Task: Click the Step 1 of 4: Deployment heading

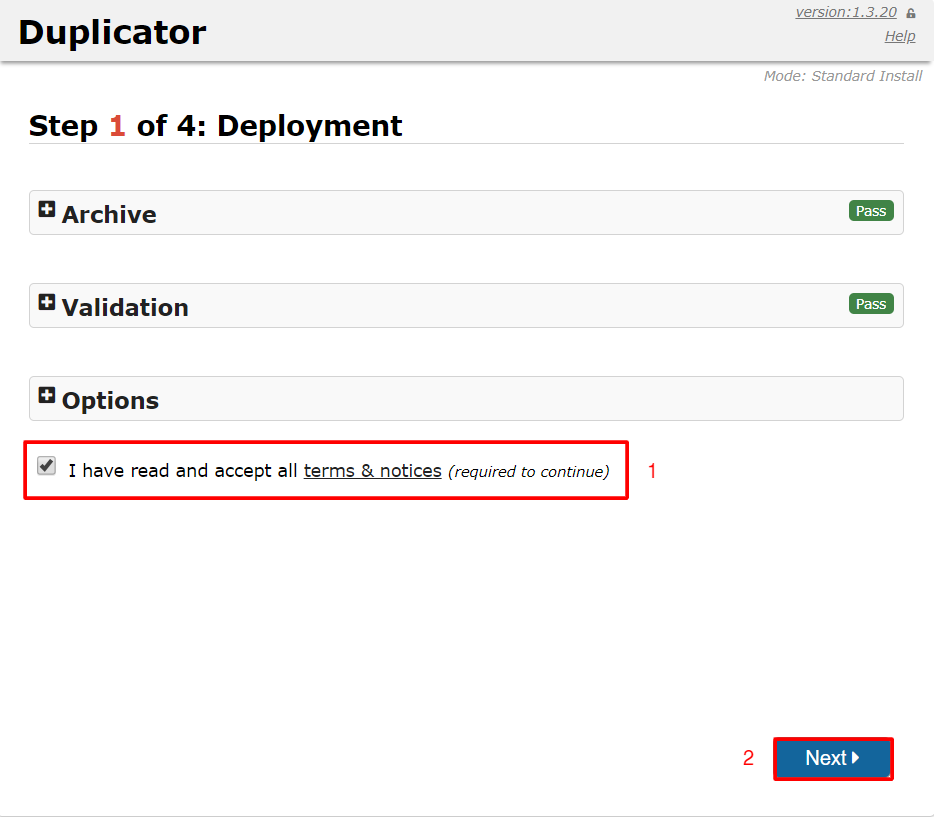Action: [x=216, y=126]
